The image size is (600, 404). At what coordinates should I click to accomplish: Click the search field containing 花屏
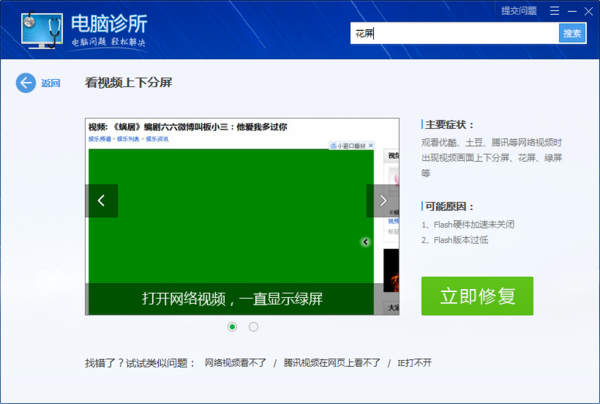click(455, 33)
